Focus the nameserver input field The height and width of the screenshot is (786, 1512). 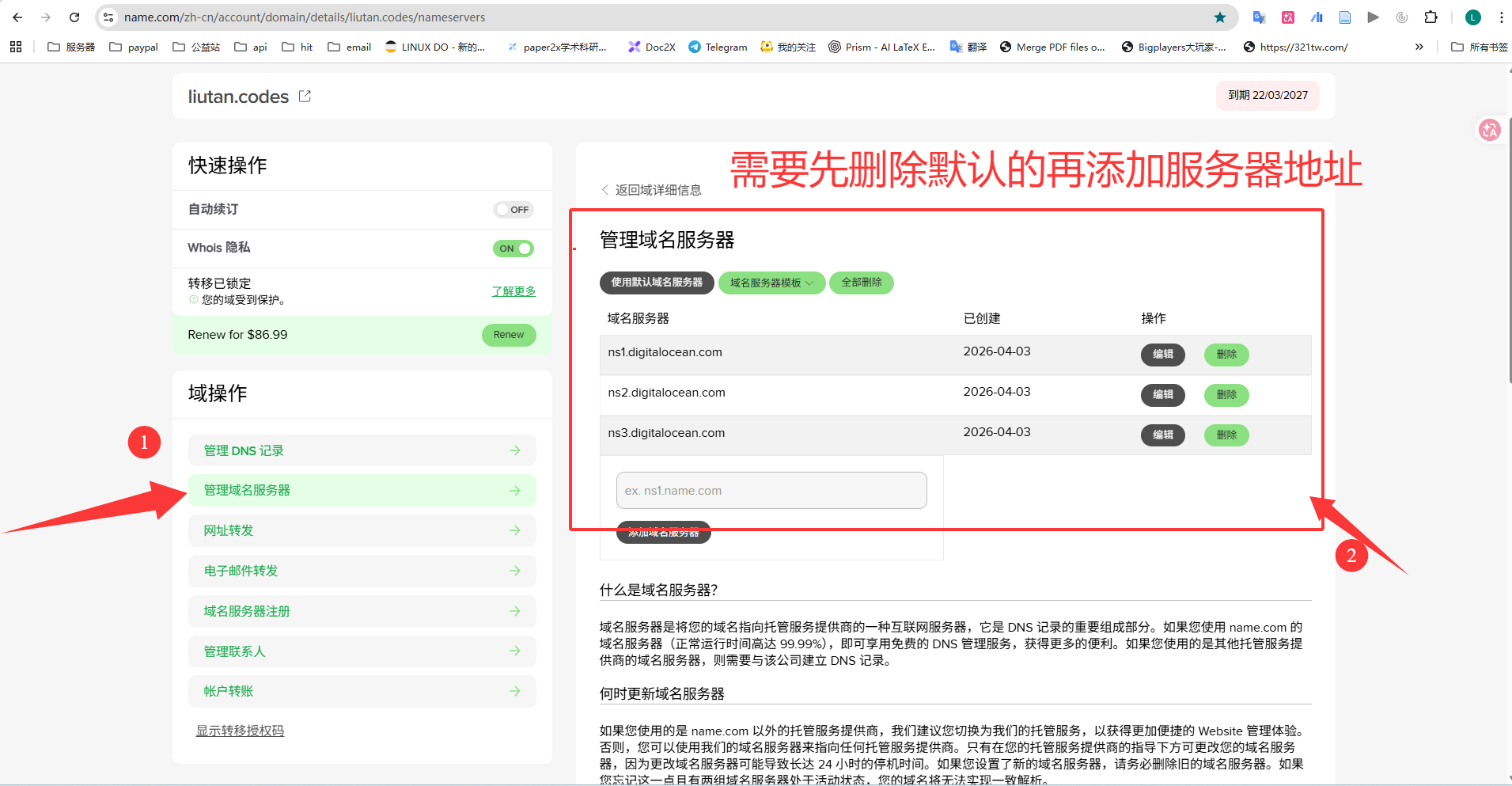click(x=771, y=491)
